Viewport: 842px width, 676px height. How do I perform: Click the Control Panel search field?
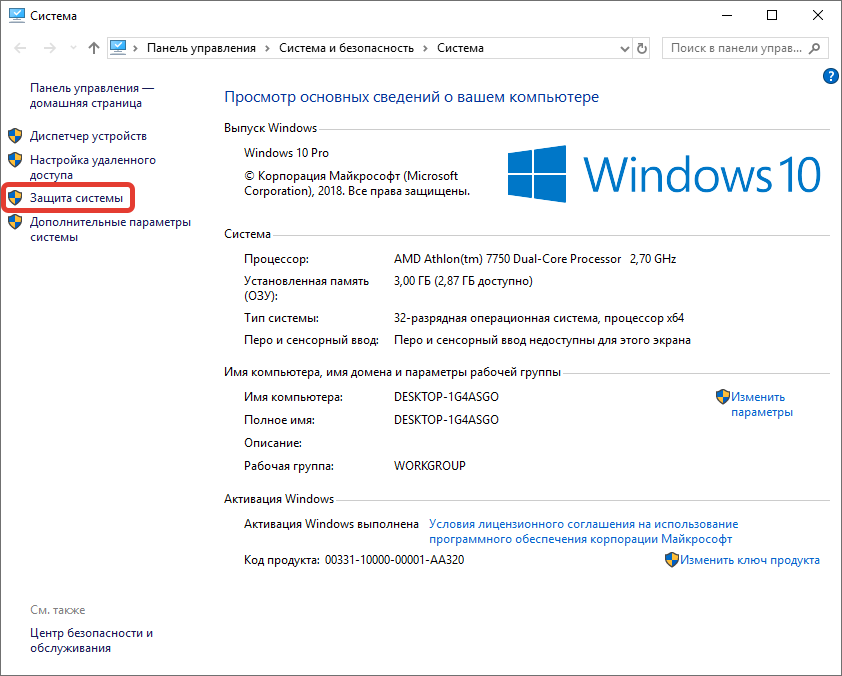735,48
